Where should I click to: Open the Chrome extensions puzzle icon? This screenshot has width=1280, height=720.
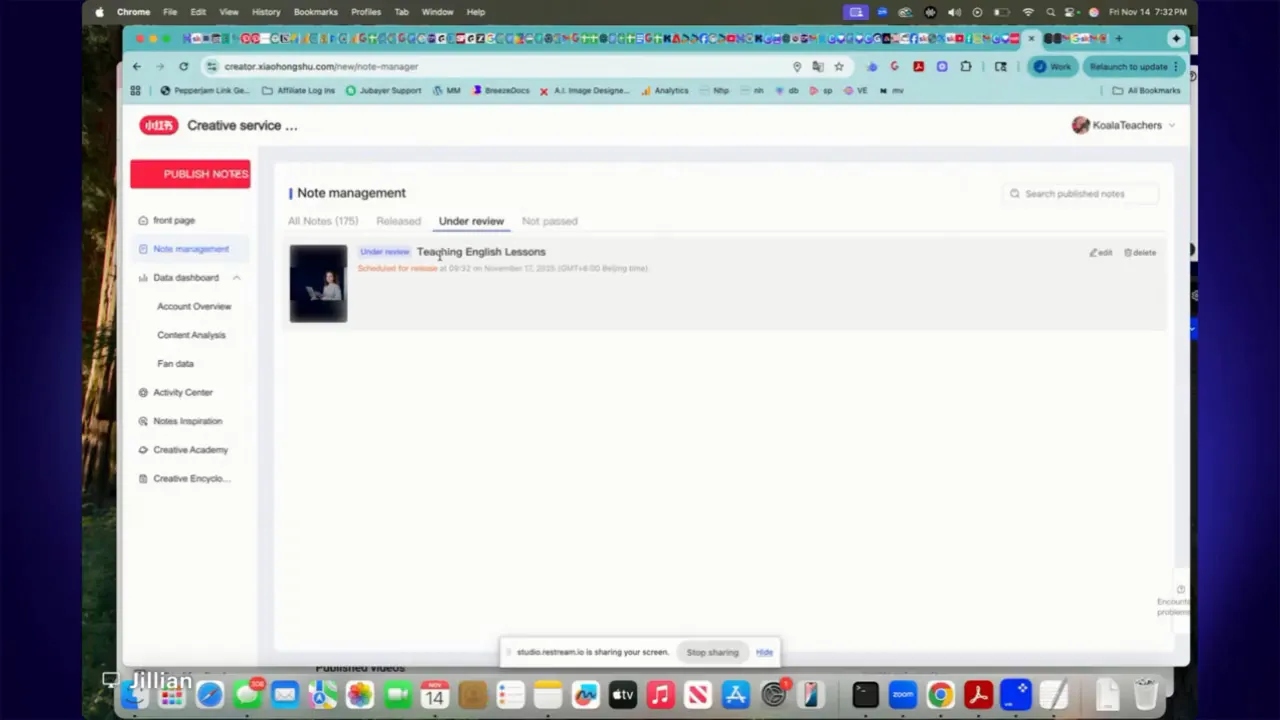pos(966,67)
